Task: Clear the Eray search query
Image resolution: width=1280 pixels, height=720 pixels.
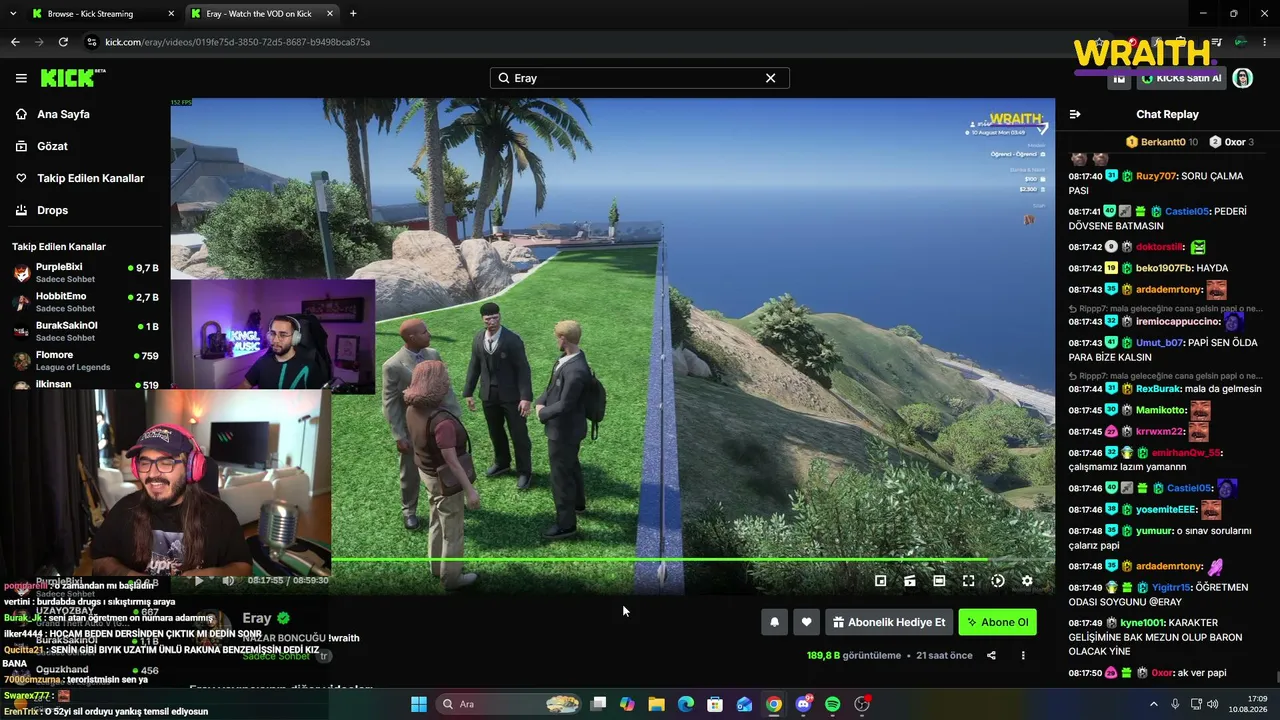Action: (770, 78)
